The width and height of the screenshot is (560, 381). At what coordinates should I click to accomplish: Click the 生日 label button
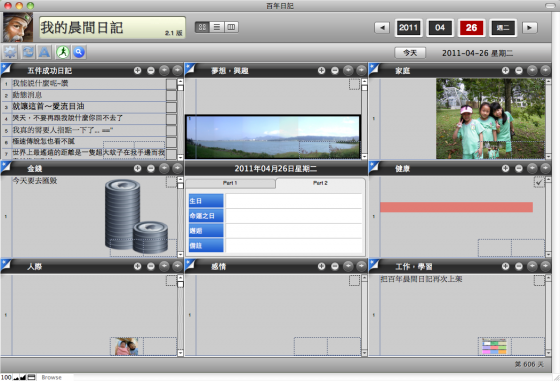[206, 201]
